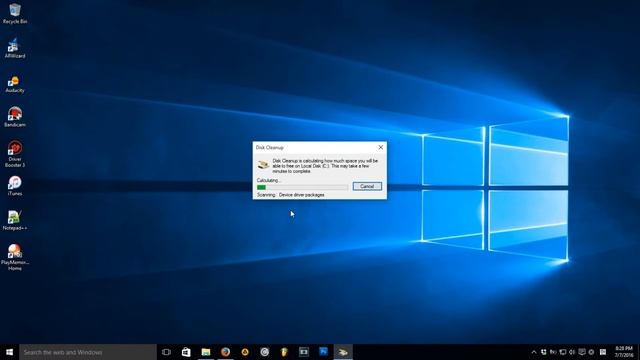The image size is (640, 360).
Task: Close the Disk Cleanup dialog
Action: [x=380, y=147]
